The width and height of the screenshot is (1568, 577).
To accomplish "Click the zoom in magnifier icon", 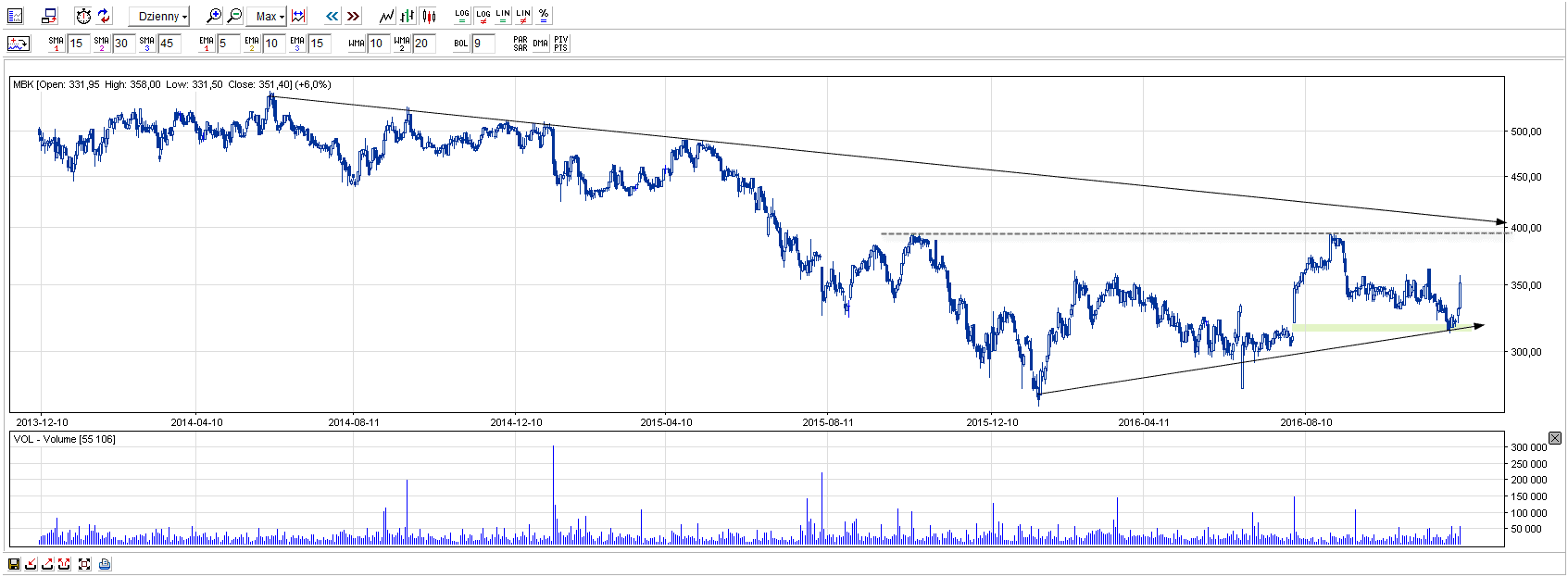I will click(x=214, y=16).
